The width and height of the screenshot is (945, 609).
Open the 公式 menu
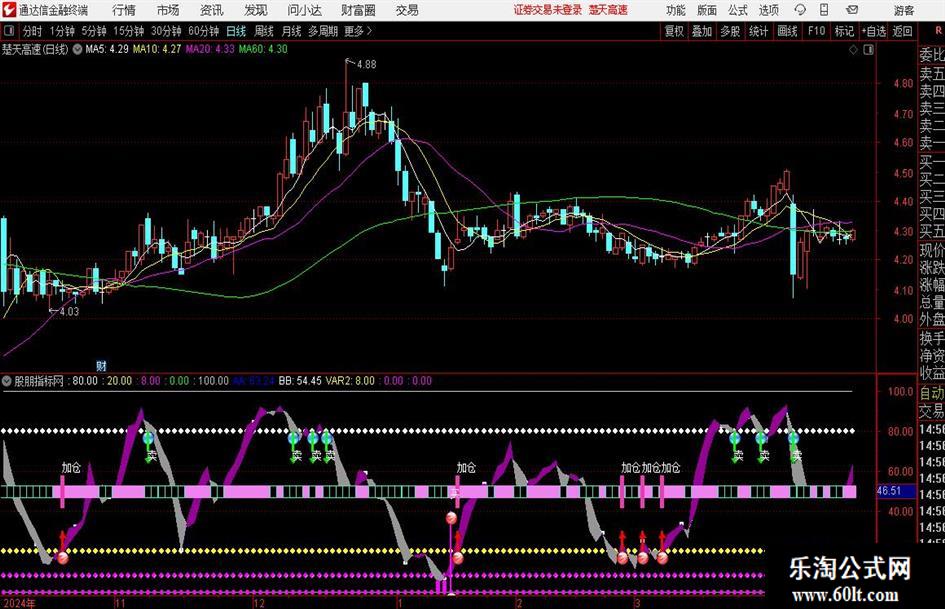[x=738, y=10]
